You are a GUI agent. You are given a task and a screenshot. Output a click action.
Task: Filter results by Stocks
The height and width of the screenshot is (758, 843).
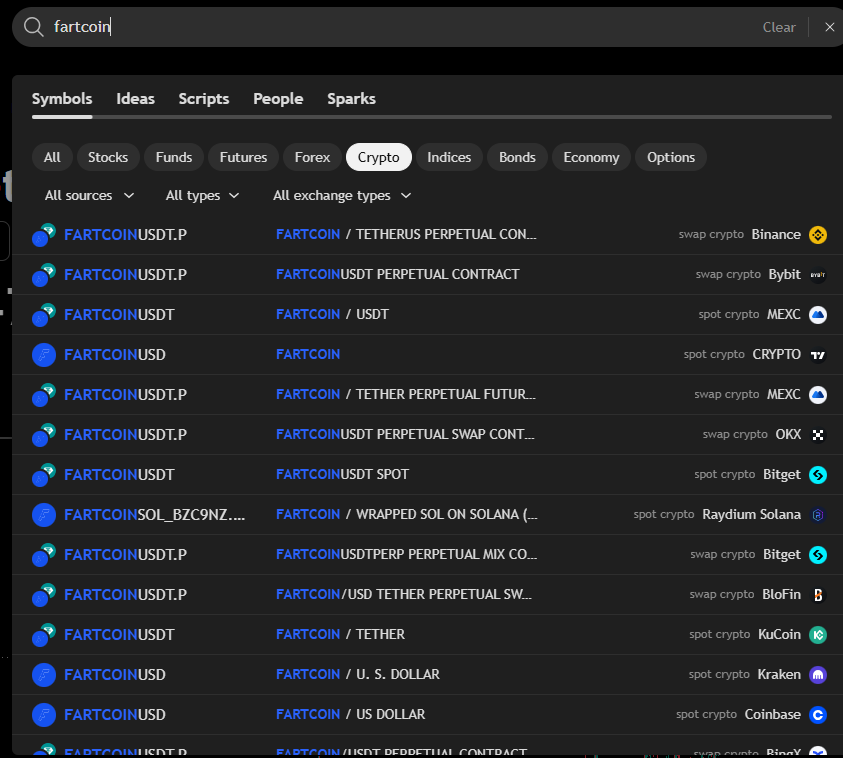(108, 157)
